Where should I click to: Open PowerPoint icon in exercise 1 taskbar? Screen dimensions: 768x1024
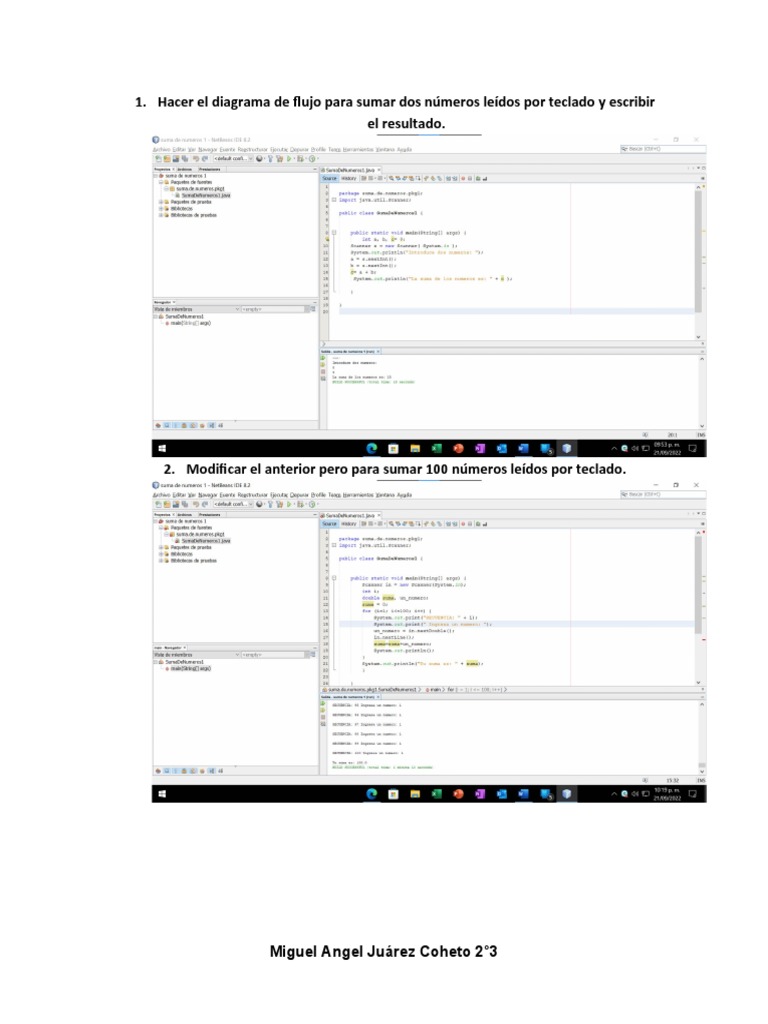pyautogui.click(x=458, y=448)
